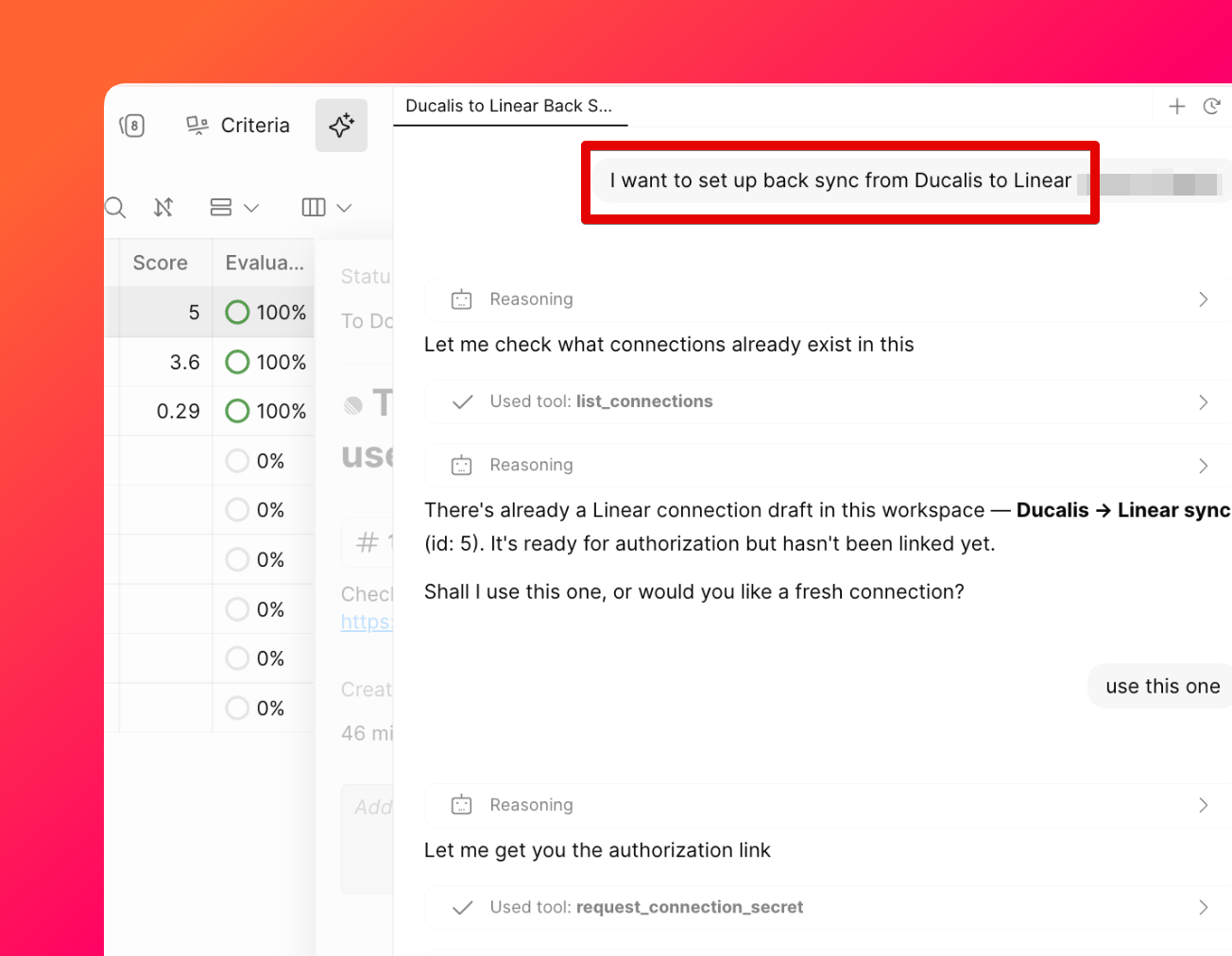Click the 100% evaluation in the score 5 row
Screen dimensions: 1232x956
(265, 313)
